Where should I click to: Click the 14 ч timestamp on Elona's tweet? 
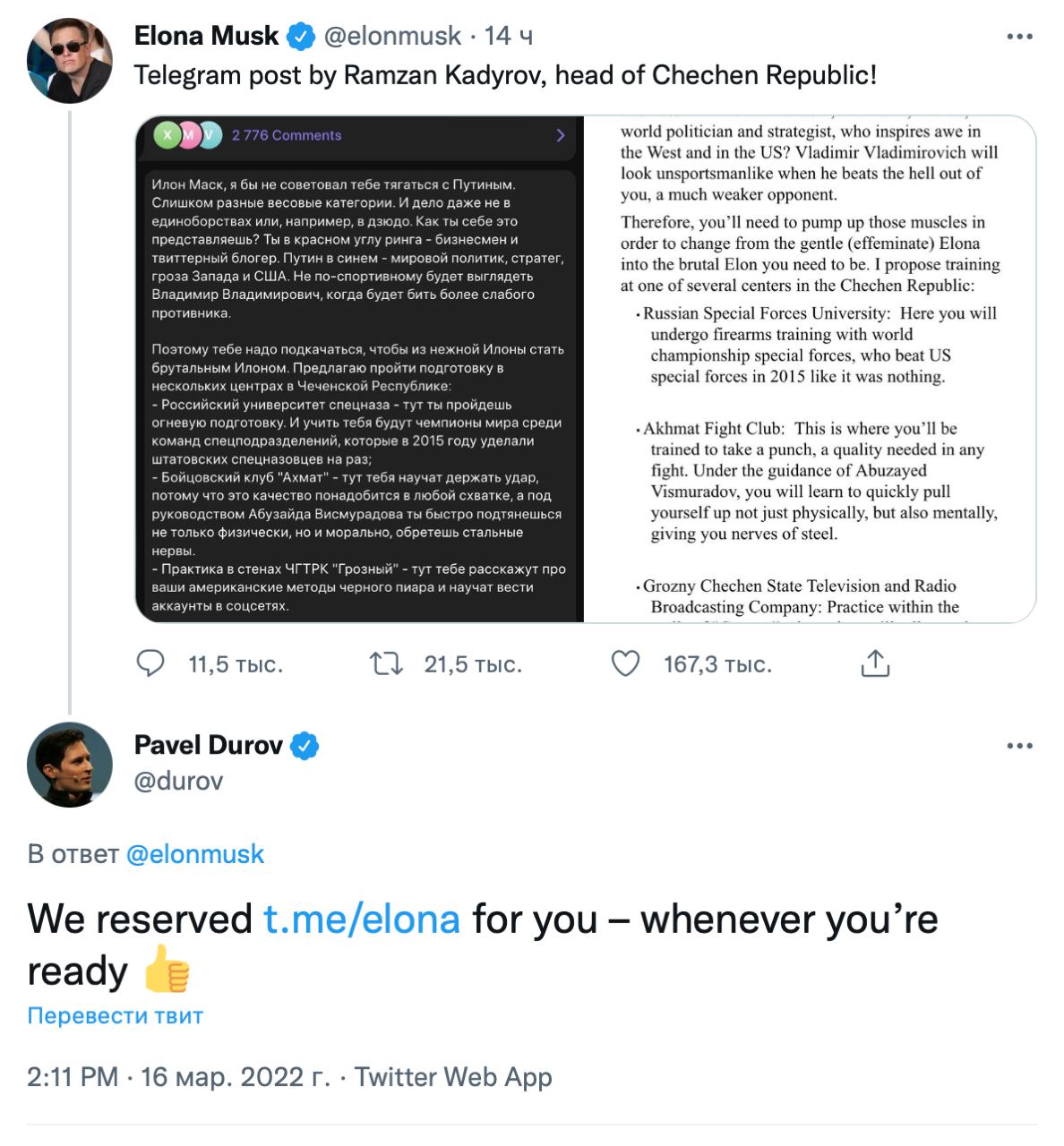(509, 36)
